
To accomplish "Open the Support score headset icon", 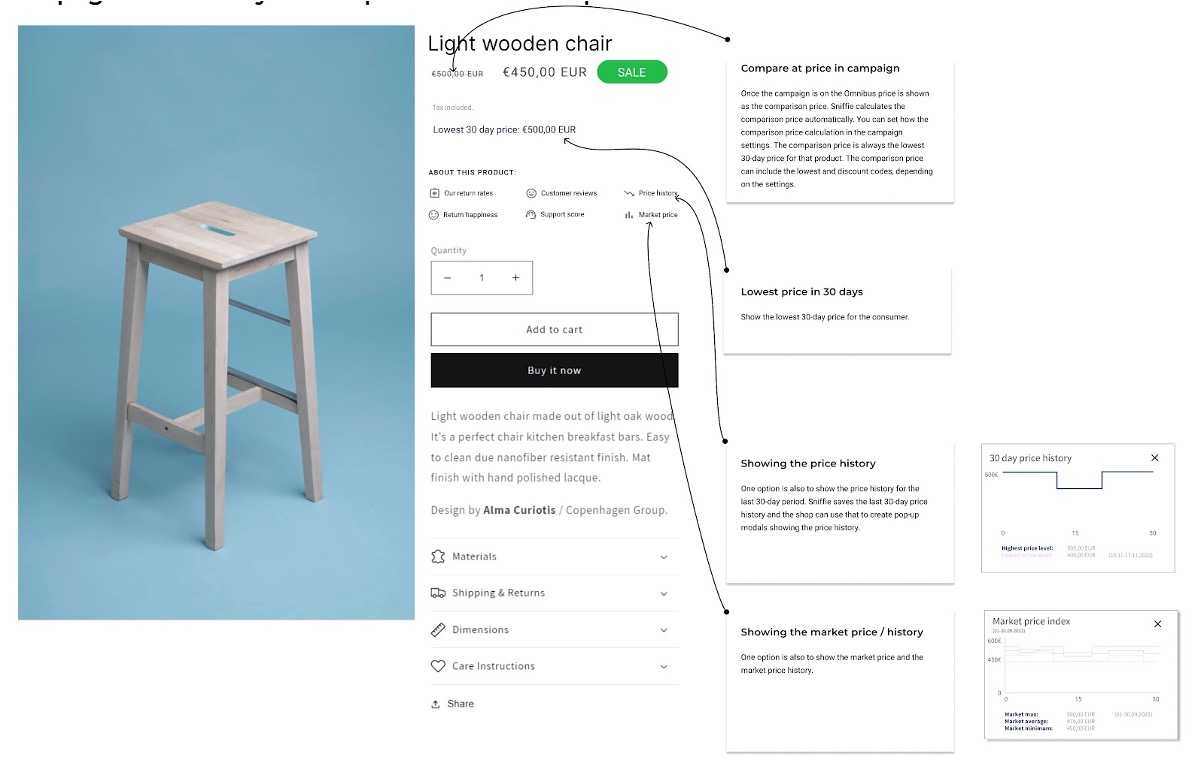I will click(x=531, y=215).
